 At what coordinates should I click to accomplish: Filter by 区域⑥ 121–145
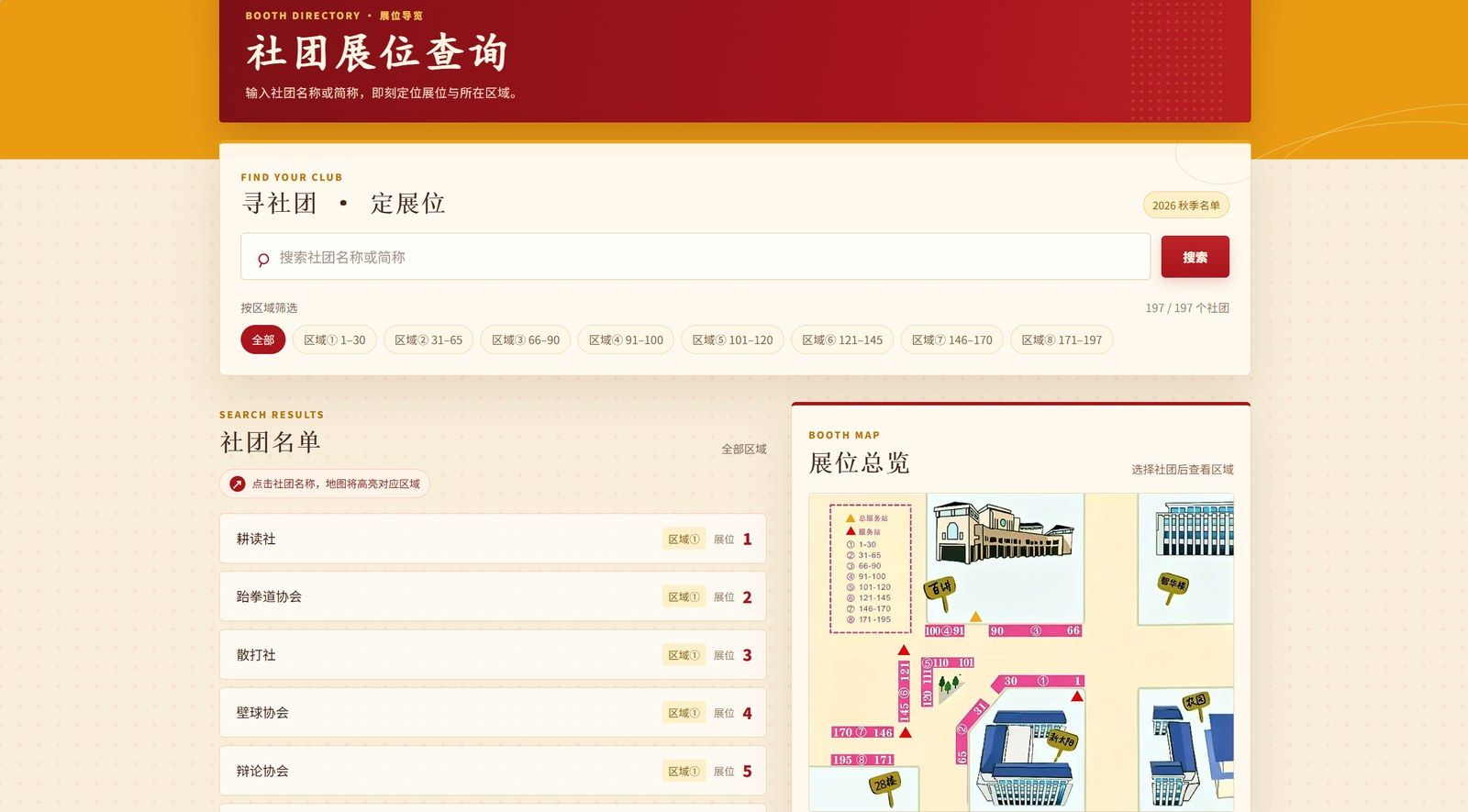(842, 339)
